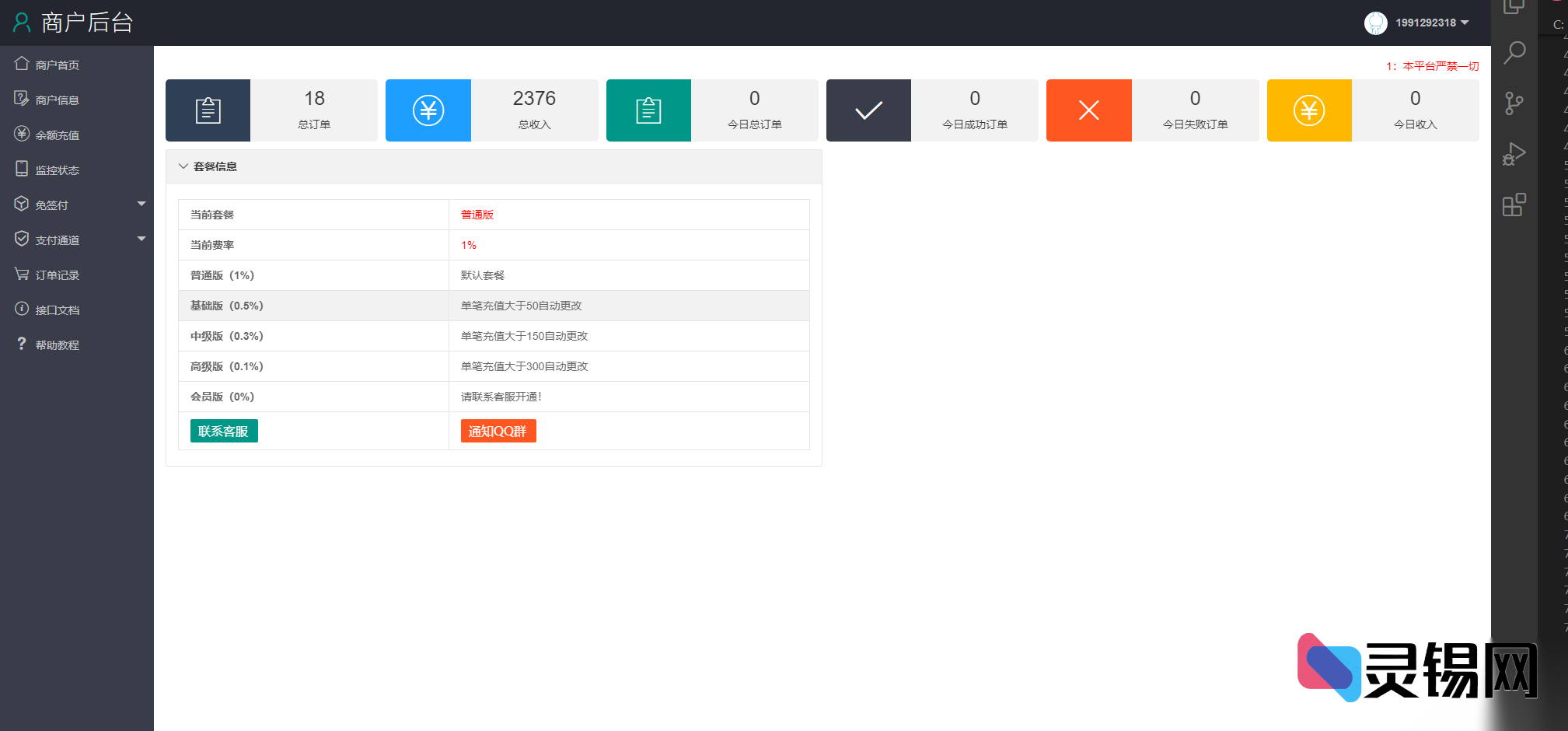Select the Search icon in VS Code activity bar
The width and height of the screenshot is (1568, 731).
(x=1514, y=52)
